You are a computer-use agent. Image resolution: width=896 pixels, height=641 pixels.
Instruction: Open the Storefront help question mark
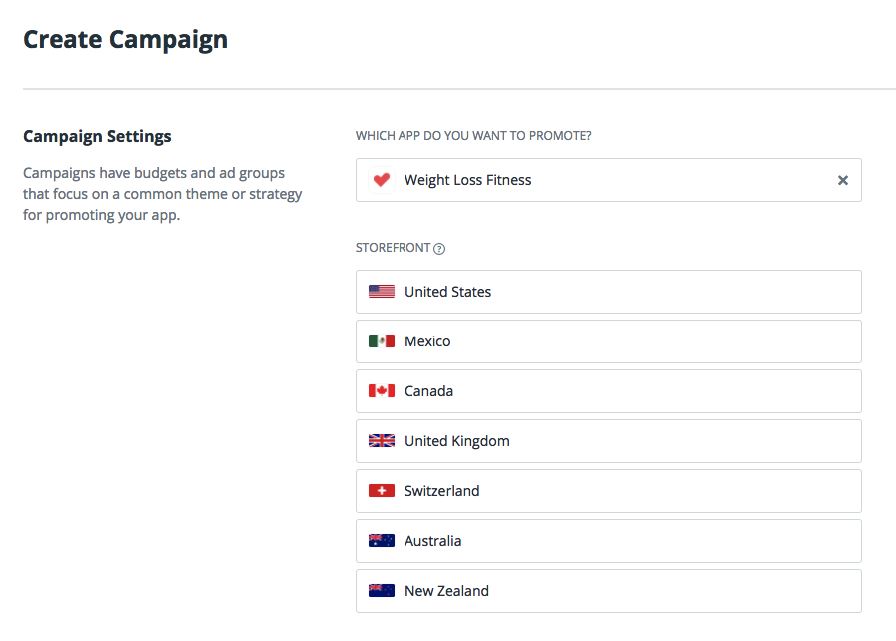tap(439, 249)
